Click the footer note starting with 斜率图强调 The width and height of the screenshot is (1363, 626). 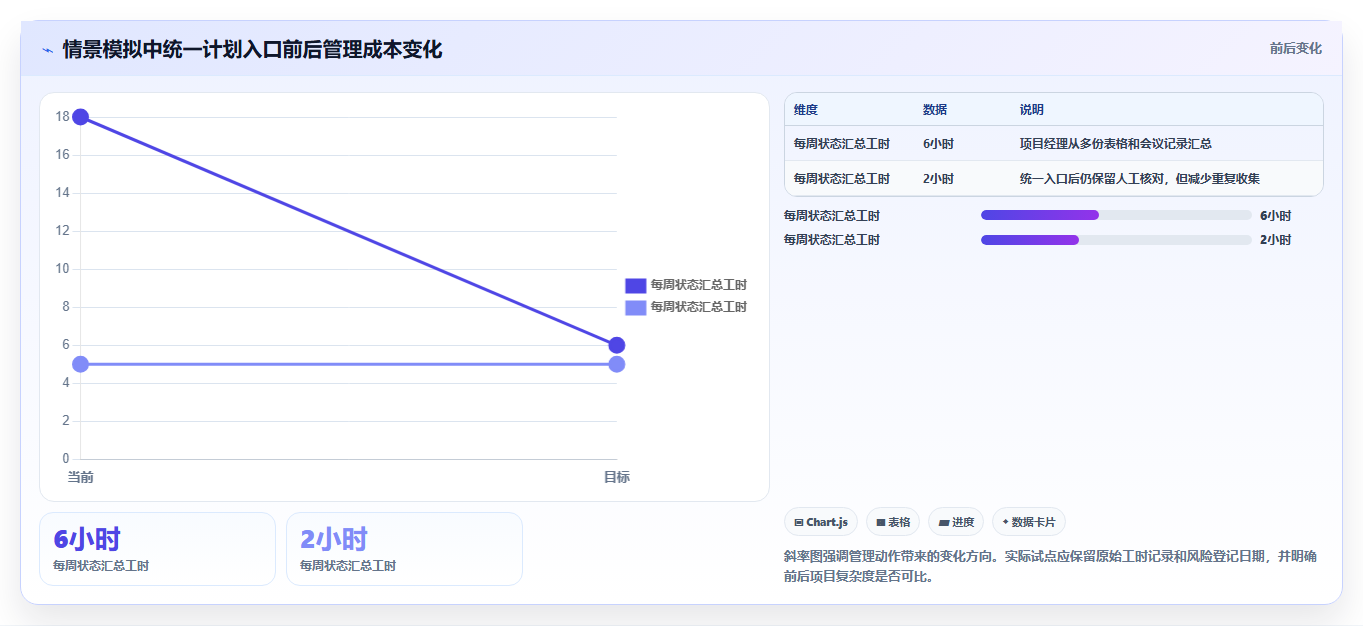coord(1051,566)
